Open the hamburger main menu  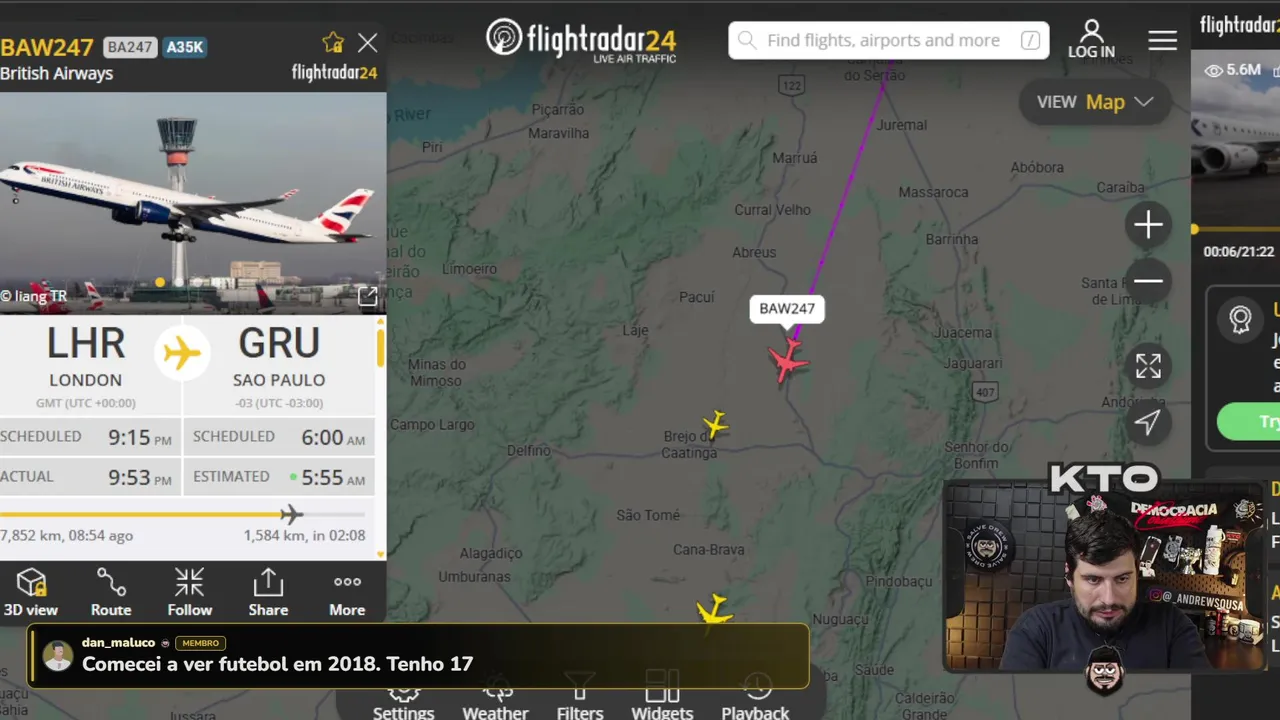pyautogui.click(x=1162, y=40)
